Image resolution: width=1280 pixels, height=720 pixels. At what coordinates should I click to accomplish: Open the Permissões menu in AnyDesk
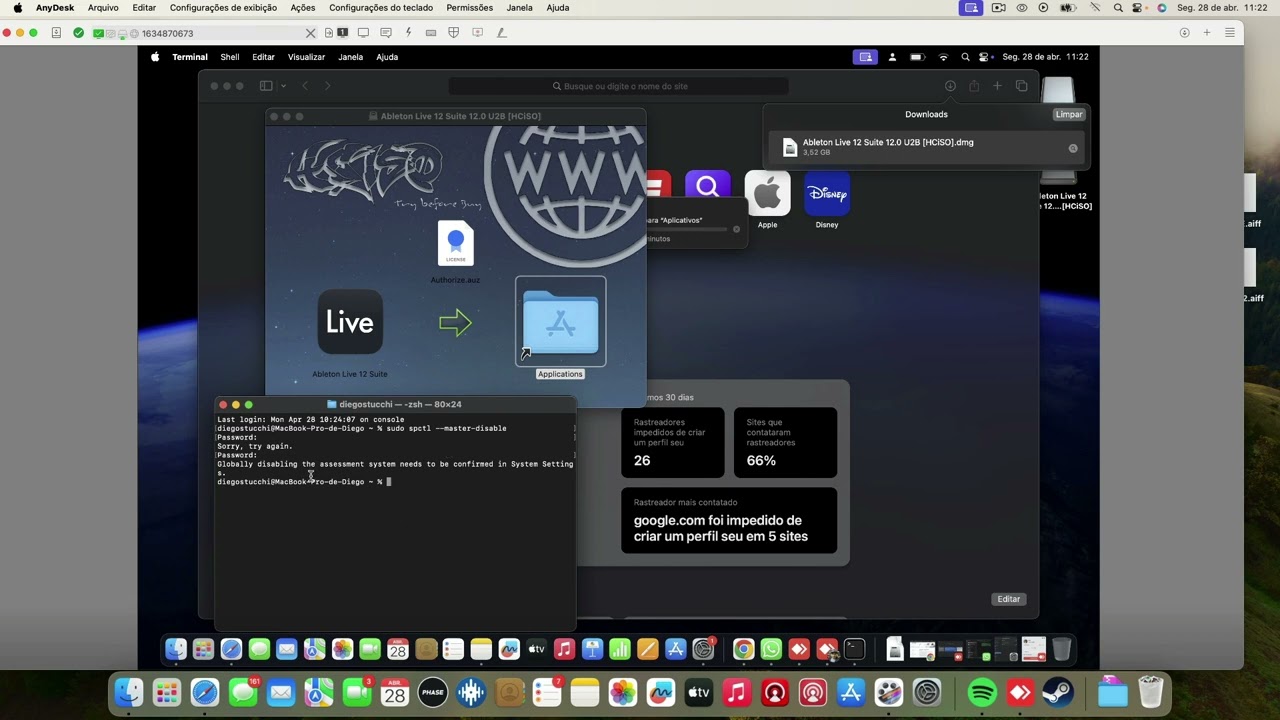pos(469,8)
